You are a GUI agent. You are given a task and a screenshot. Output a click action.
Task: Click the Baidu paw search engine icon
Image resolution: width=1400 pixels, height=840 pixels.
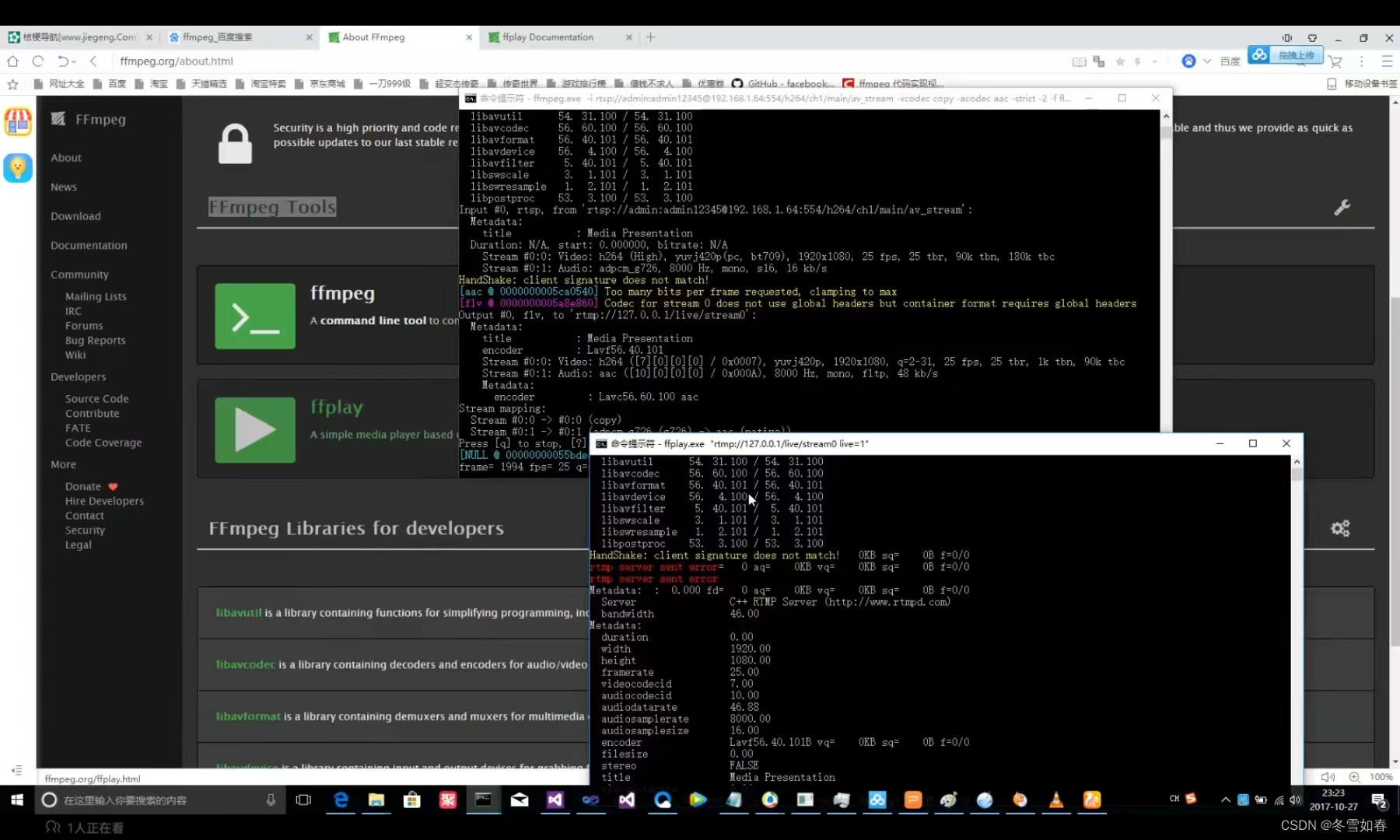point(1188,61)
